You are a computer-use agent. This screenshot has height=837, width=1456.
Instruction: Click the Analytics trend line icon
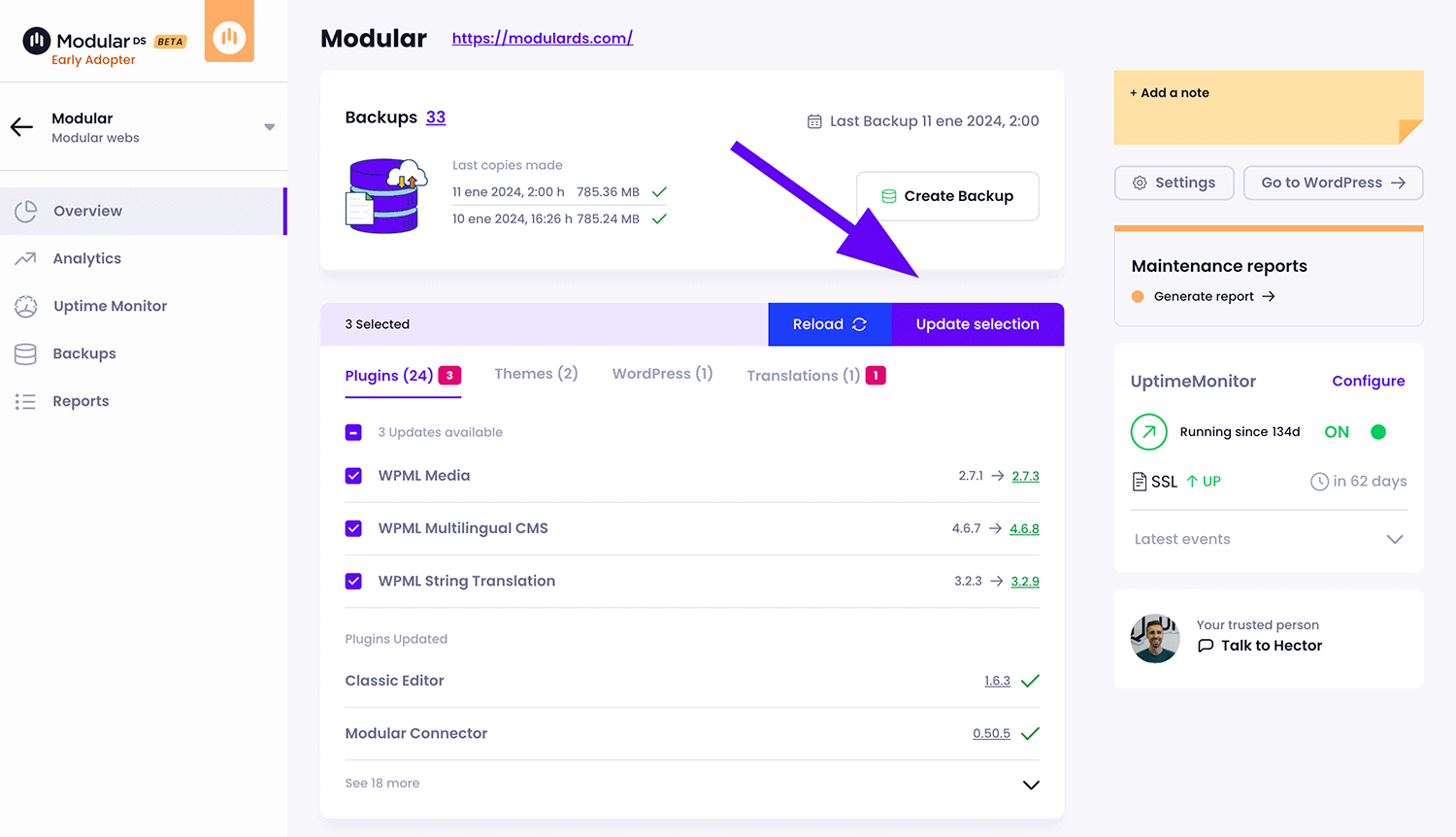click(25, 258)
